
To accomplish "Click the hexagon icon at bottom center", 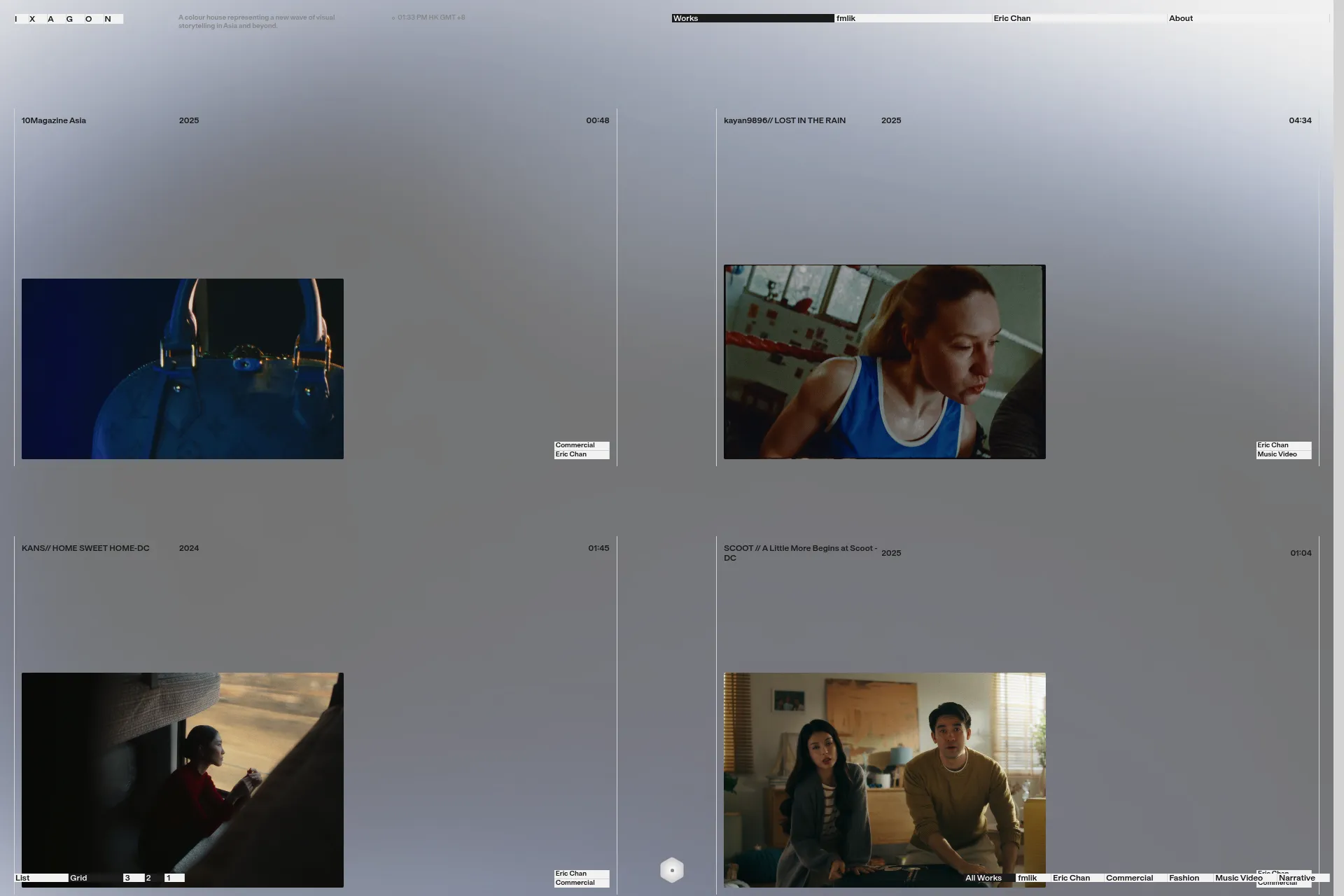I will (x=671, y=869).
